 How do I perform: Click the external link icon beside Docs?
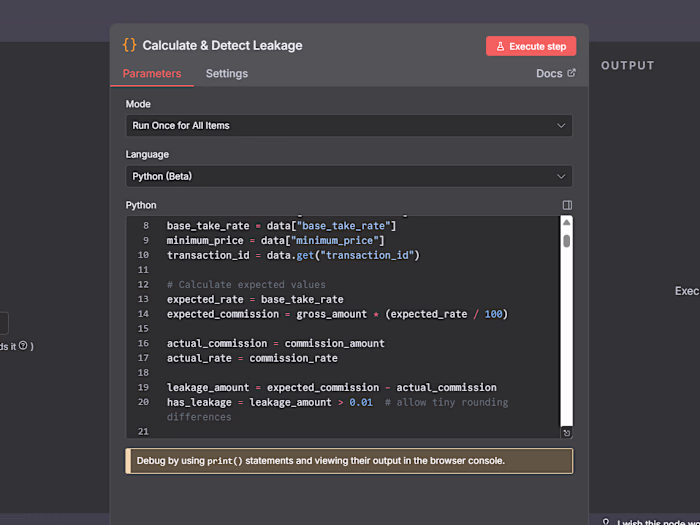pyautogui.click(x=571, y=73)
